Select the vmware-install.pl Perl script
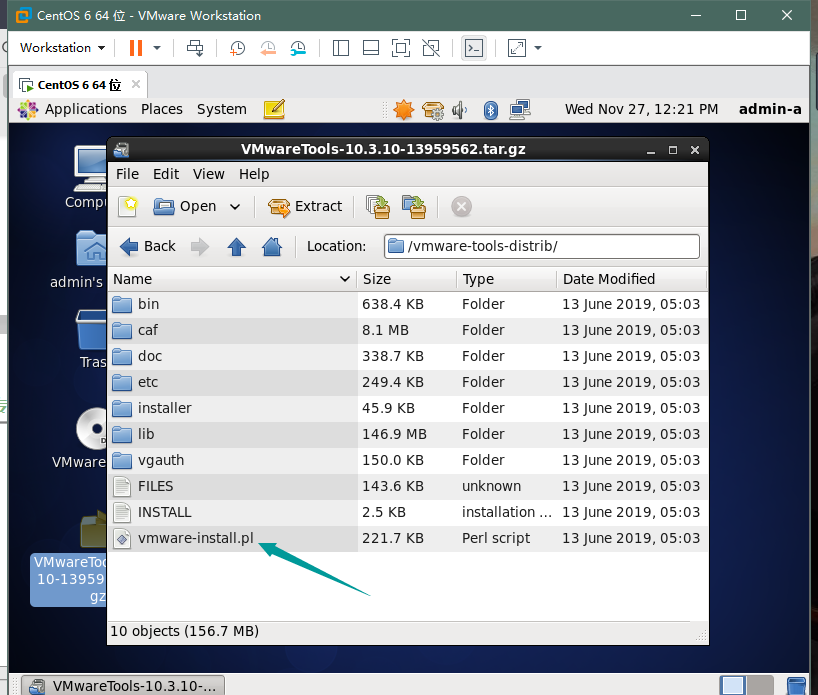818x695 pixels. pos(407,538)
